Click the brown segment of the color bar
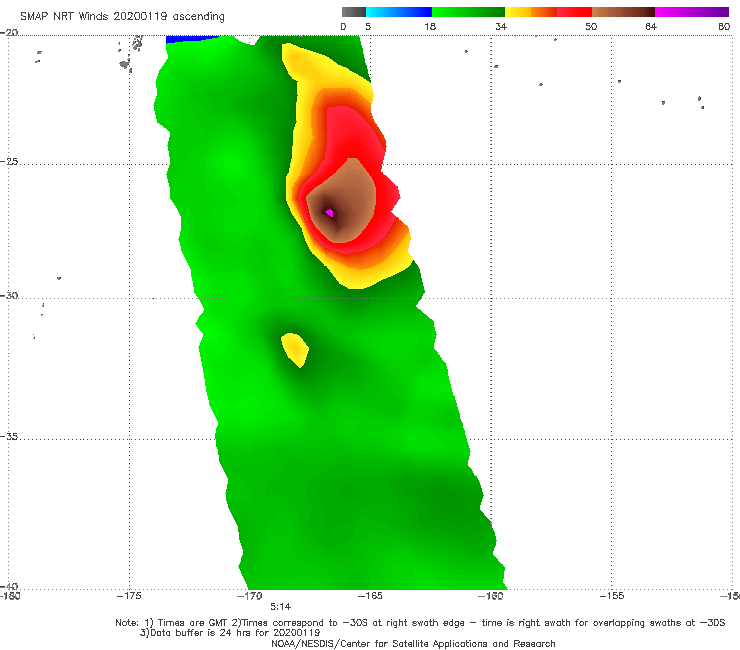Screen dimensions: 740x650 coord(623,12)
